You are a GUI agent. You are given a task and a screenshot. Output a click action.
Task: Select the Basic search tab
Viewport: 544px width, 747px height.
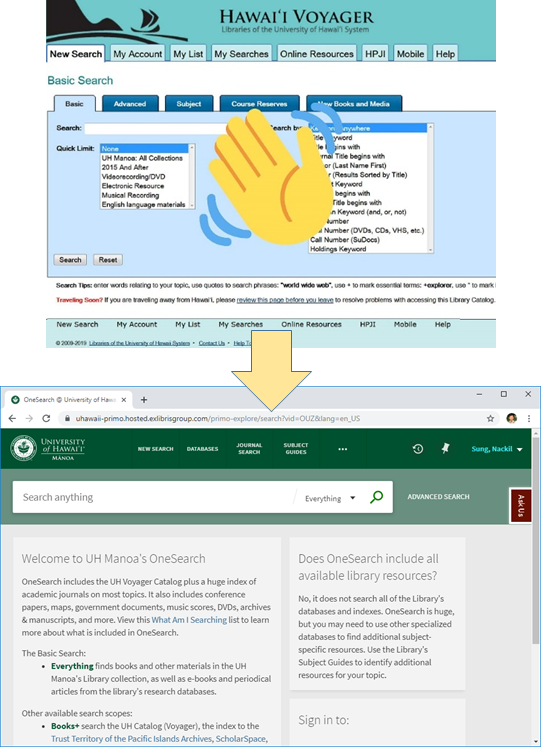tap(74, 104)
